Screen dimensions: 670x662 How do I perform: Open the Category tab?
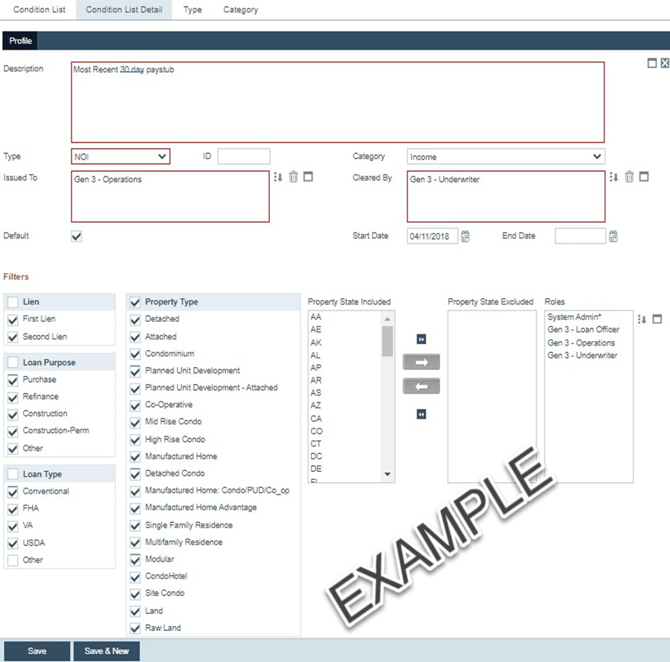click(x=240, y=10)
